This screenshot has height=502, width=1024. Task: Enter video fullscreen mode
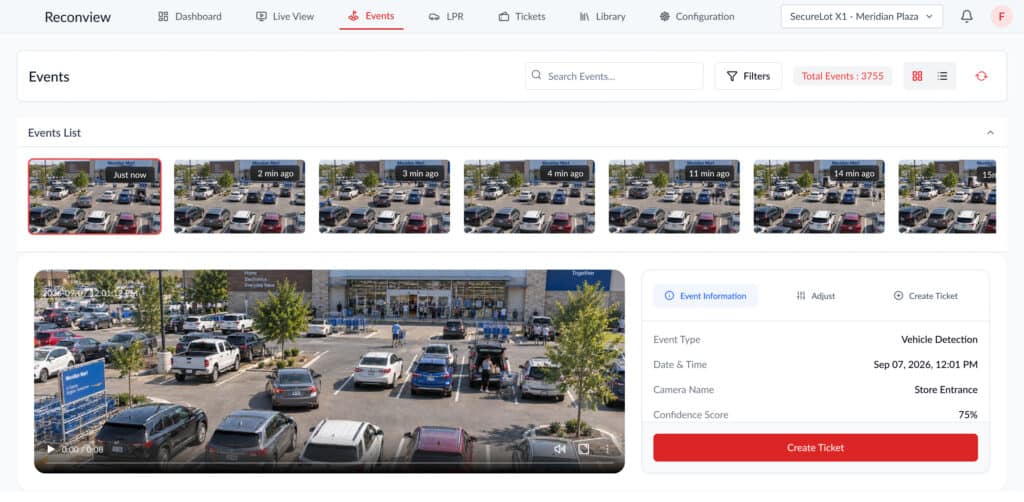(x=584, y=449)
